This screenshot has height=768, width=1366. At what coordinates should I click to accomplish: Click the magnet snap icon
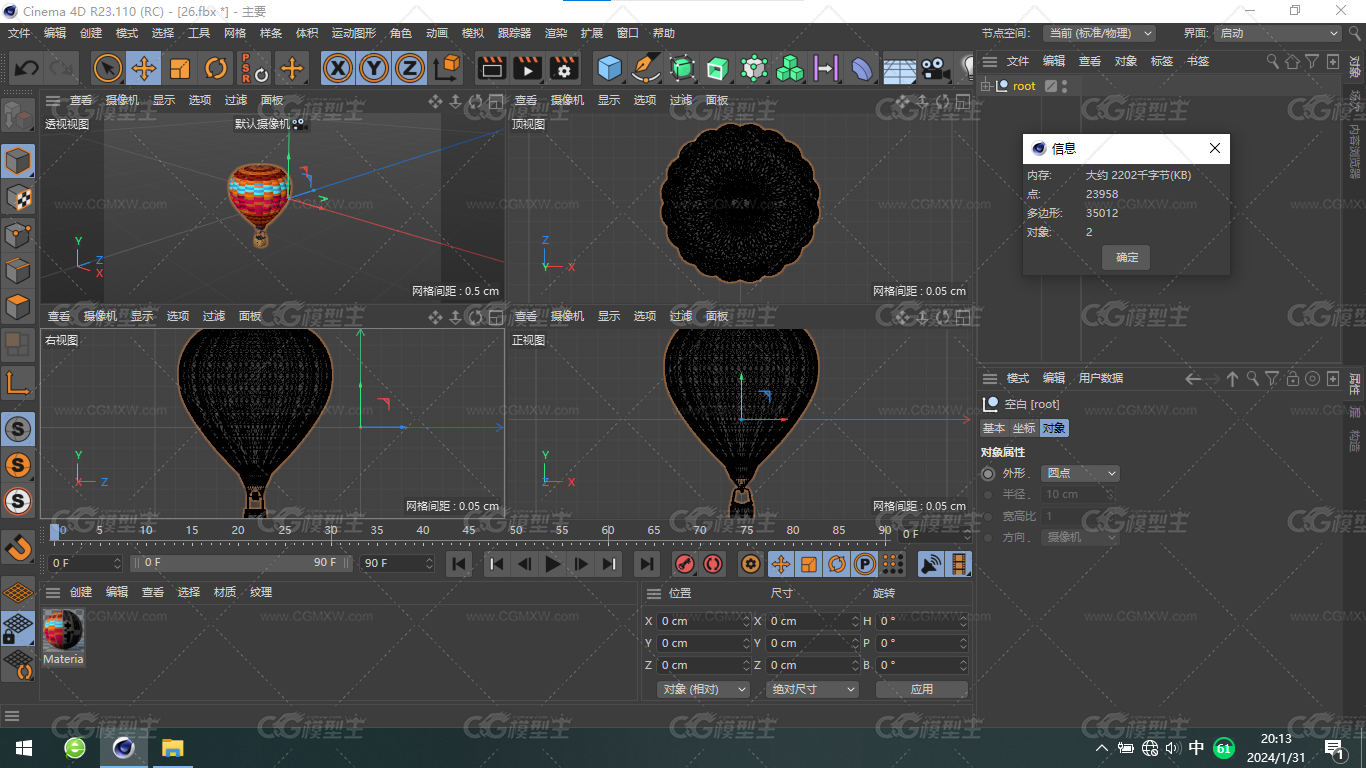18,546
